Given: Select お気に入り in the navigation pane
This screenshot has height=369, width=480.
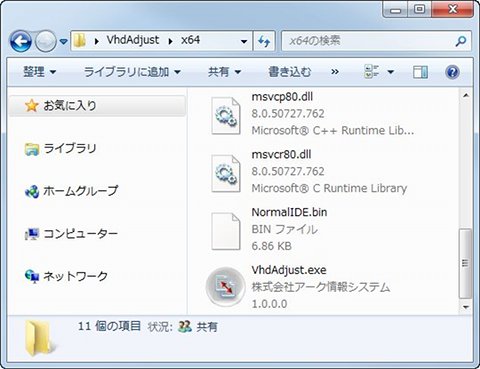Looking at the screenshot, I should tap(97, 106).
